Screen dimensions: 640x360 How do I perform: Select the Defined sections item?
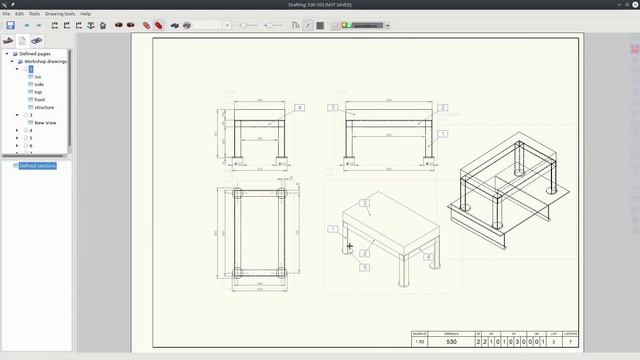[38, 166]
